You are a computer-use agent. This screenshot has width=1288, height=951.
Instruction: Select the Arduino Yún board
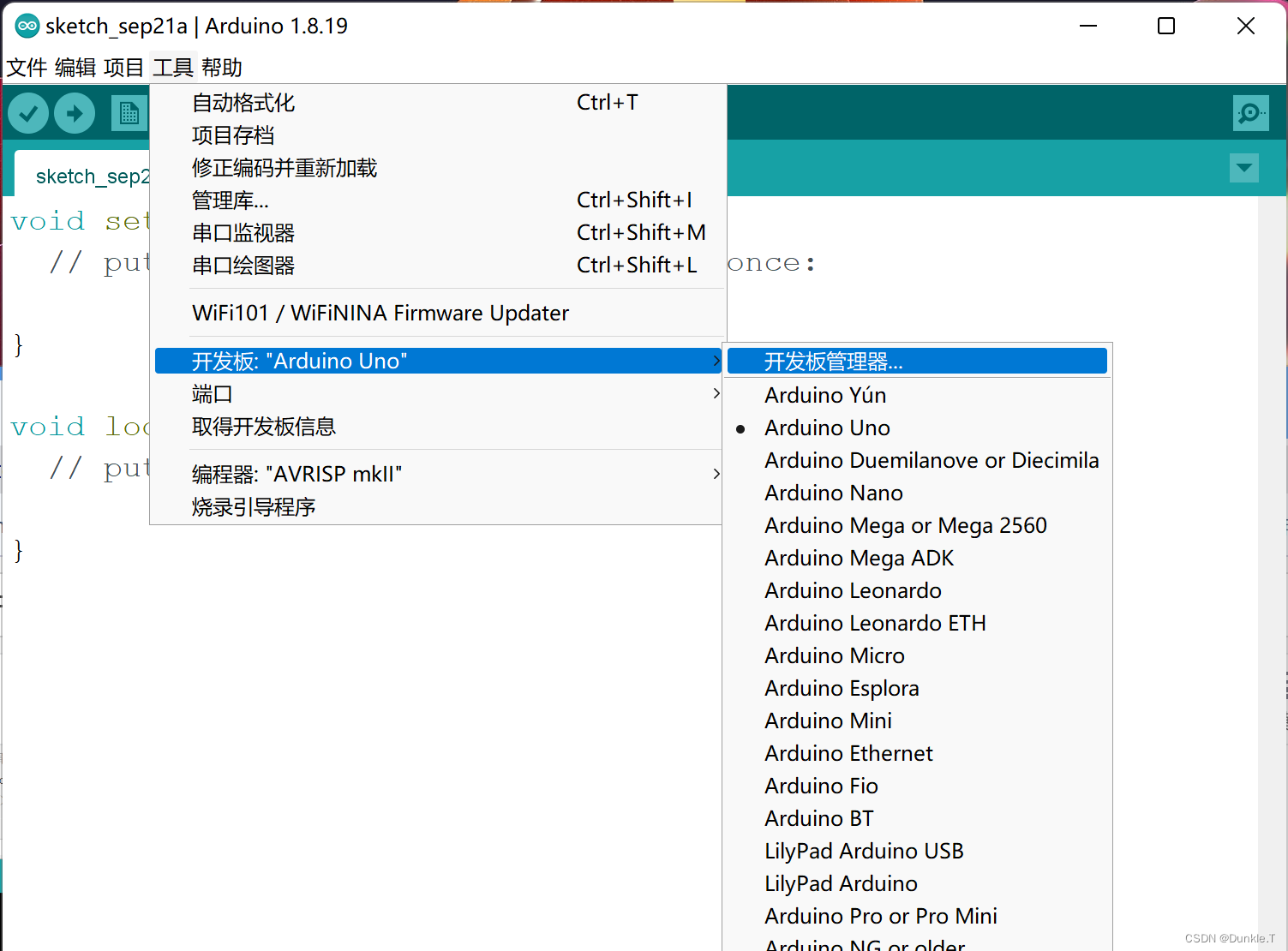(x=917, y=395)
